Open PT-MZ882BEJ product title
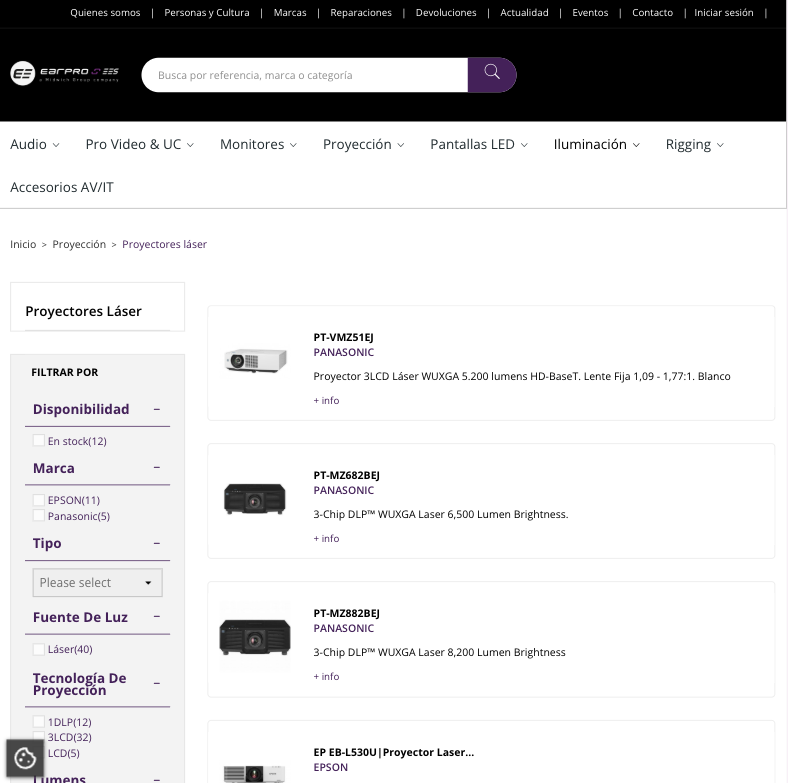 (346, 613)
